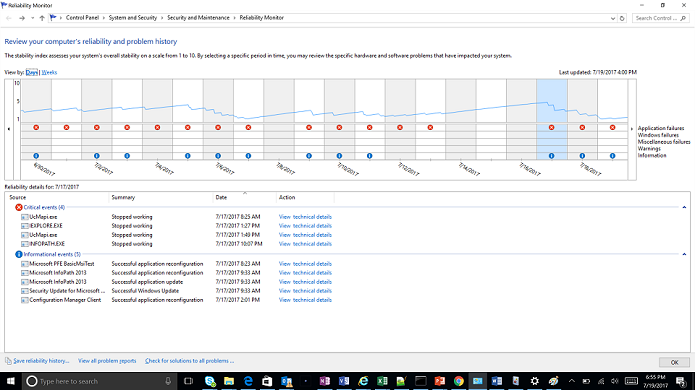695x390 pixels.
Task: Sort by the Summary column header
Action: pos(160,198)
